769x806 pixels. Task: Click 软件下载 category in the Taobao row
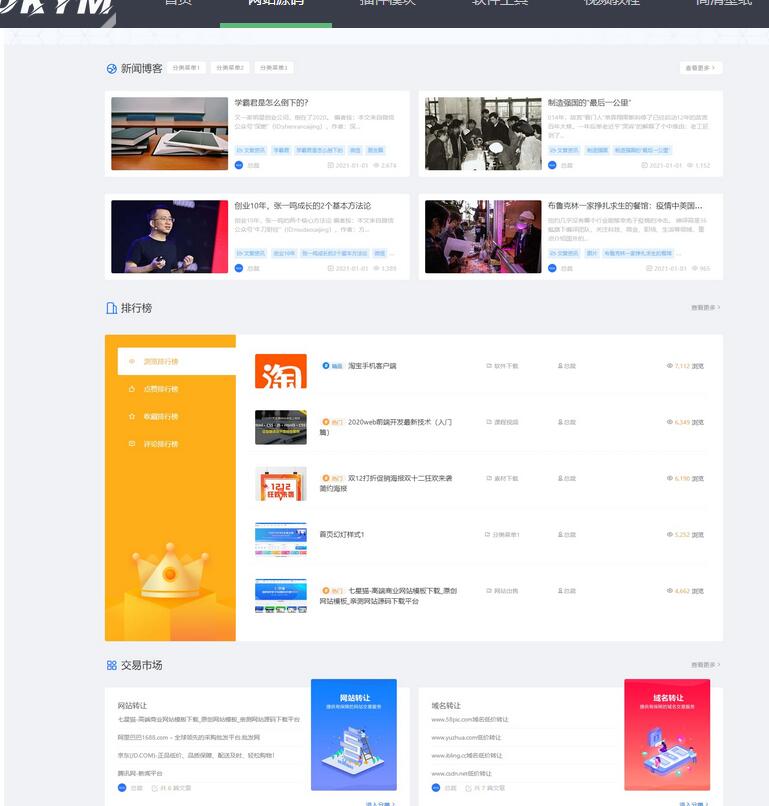coord(502,366)
